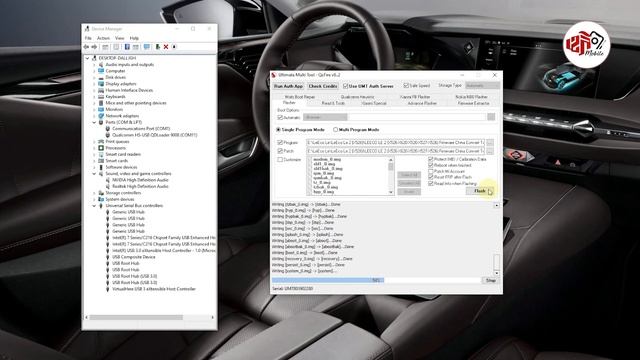Open Help menu in Device Manager
Viewport: 640px width, 360px height.
(x=134, y=38)
